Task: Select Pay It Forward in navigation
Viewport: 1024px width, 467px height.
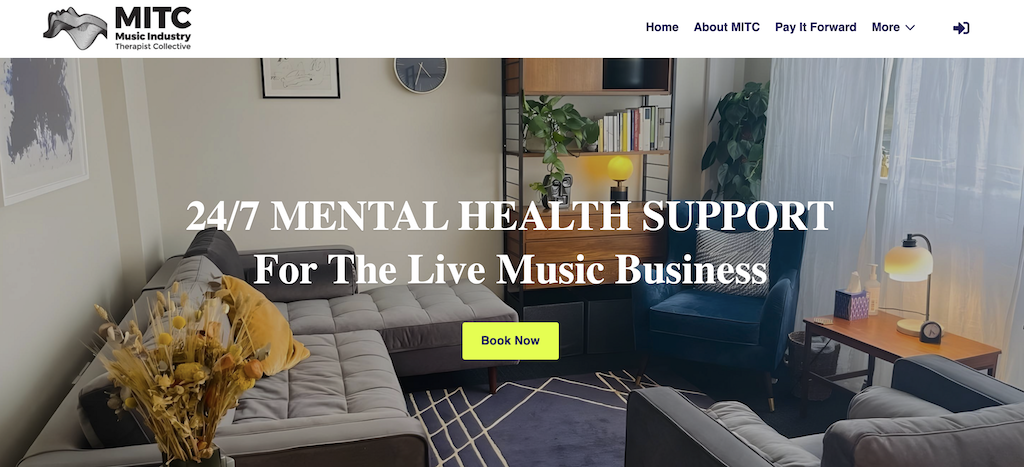Action: click(816, 27)
